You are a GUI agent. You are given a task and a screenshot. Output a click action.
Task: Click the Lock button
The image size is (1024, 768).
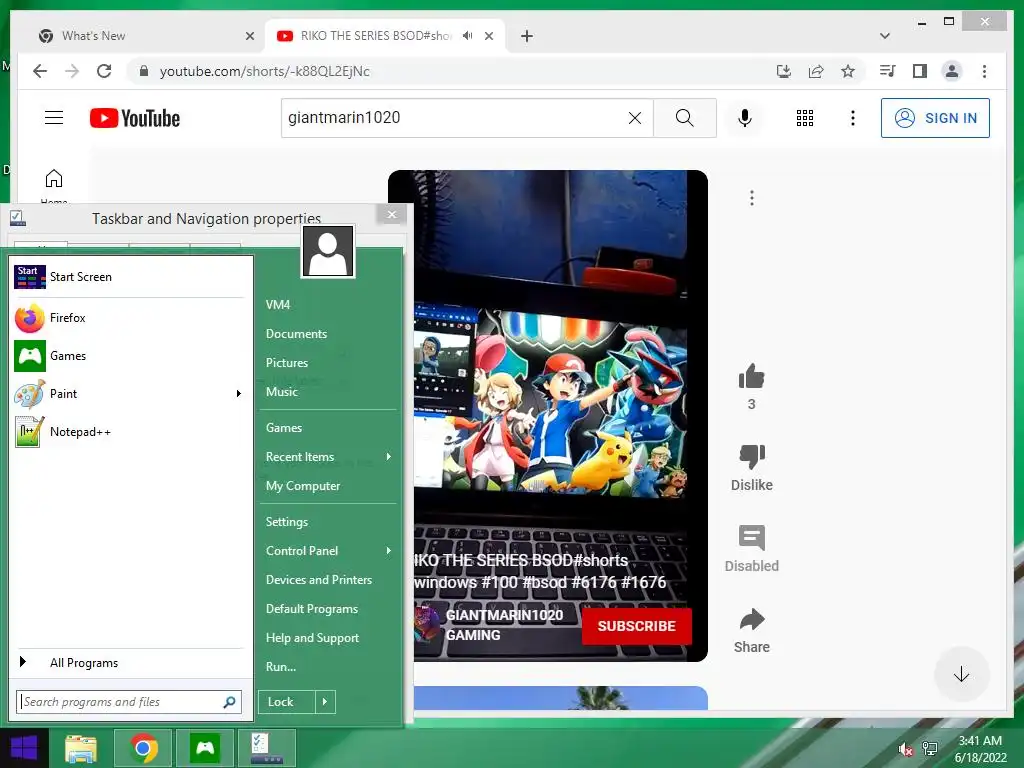(287, 702)
